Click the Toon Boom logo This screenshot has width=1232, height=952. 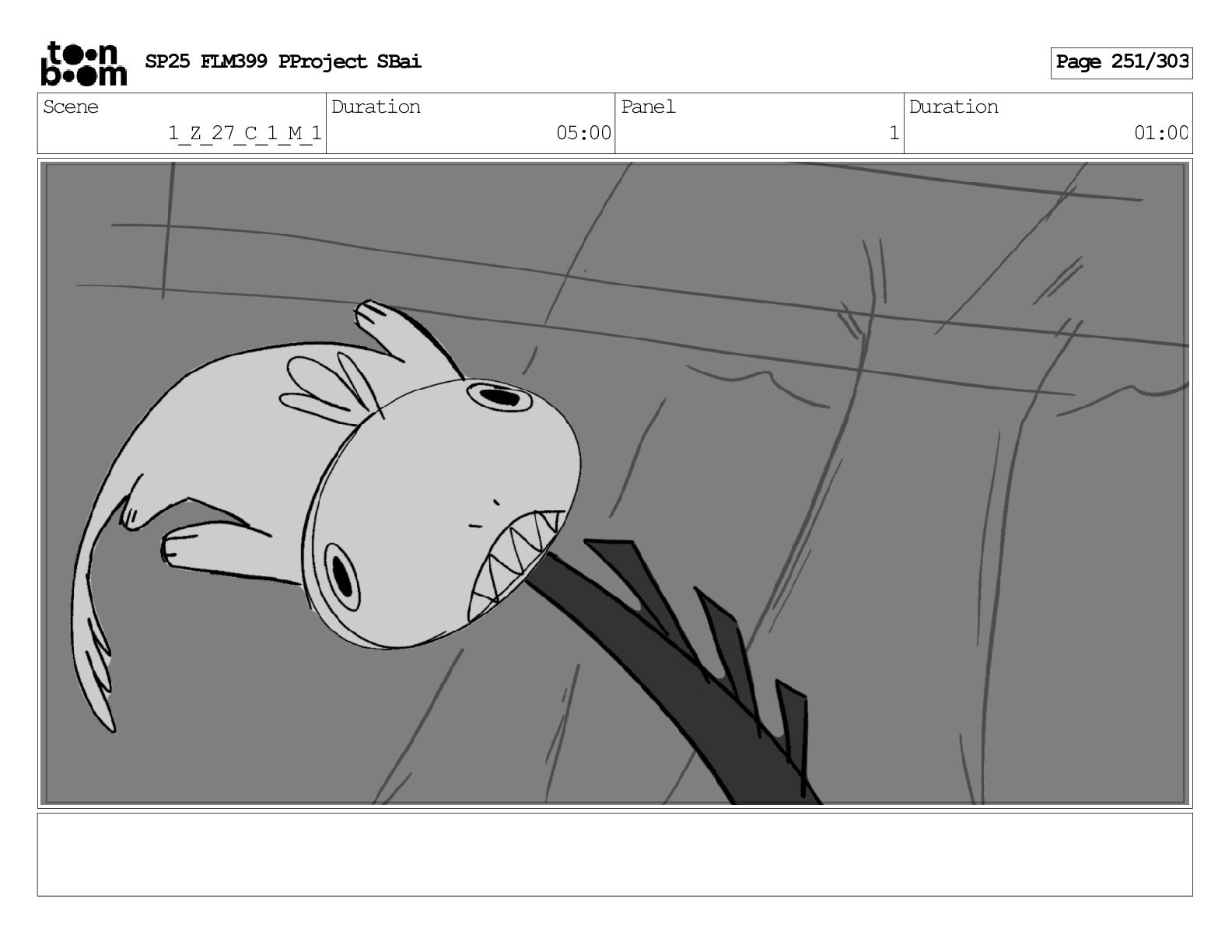click(83, 63)
